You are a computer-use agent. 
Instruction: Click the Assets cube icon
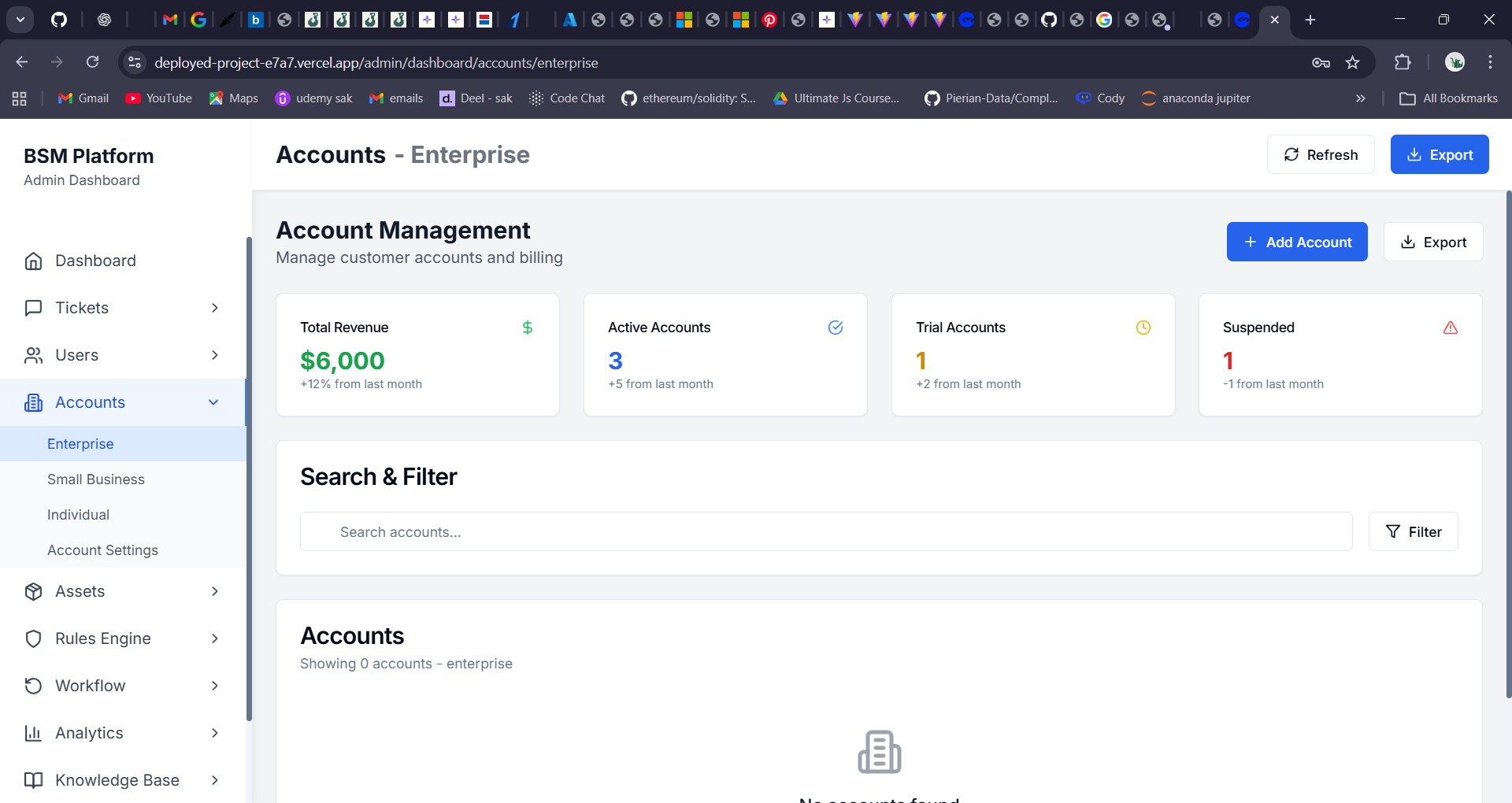click(x=33, y=591)
